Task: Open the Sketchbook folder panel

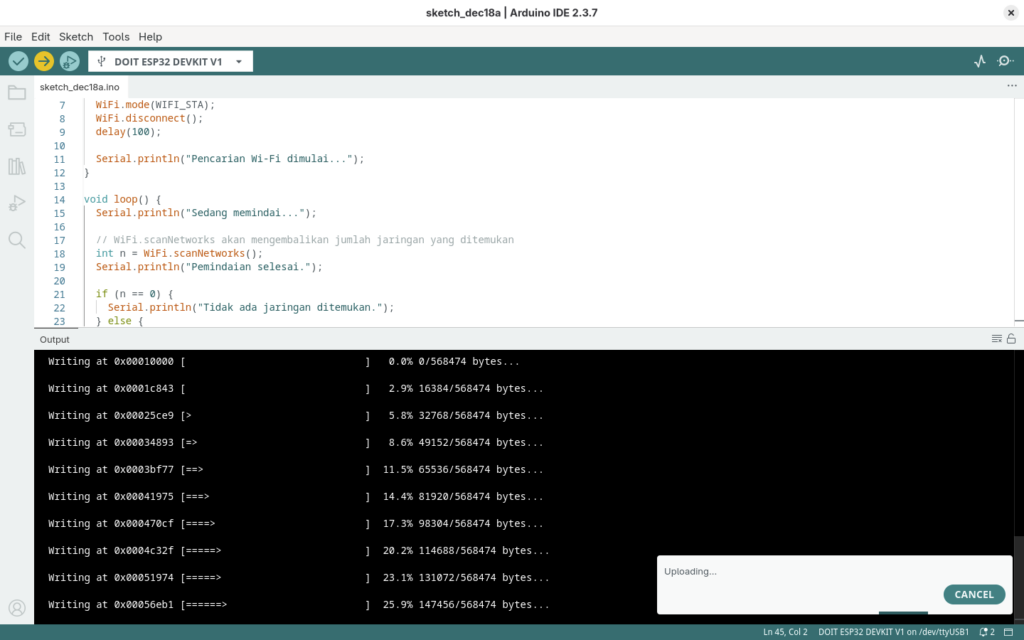Action: (x=17, y=93)
